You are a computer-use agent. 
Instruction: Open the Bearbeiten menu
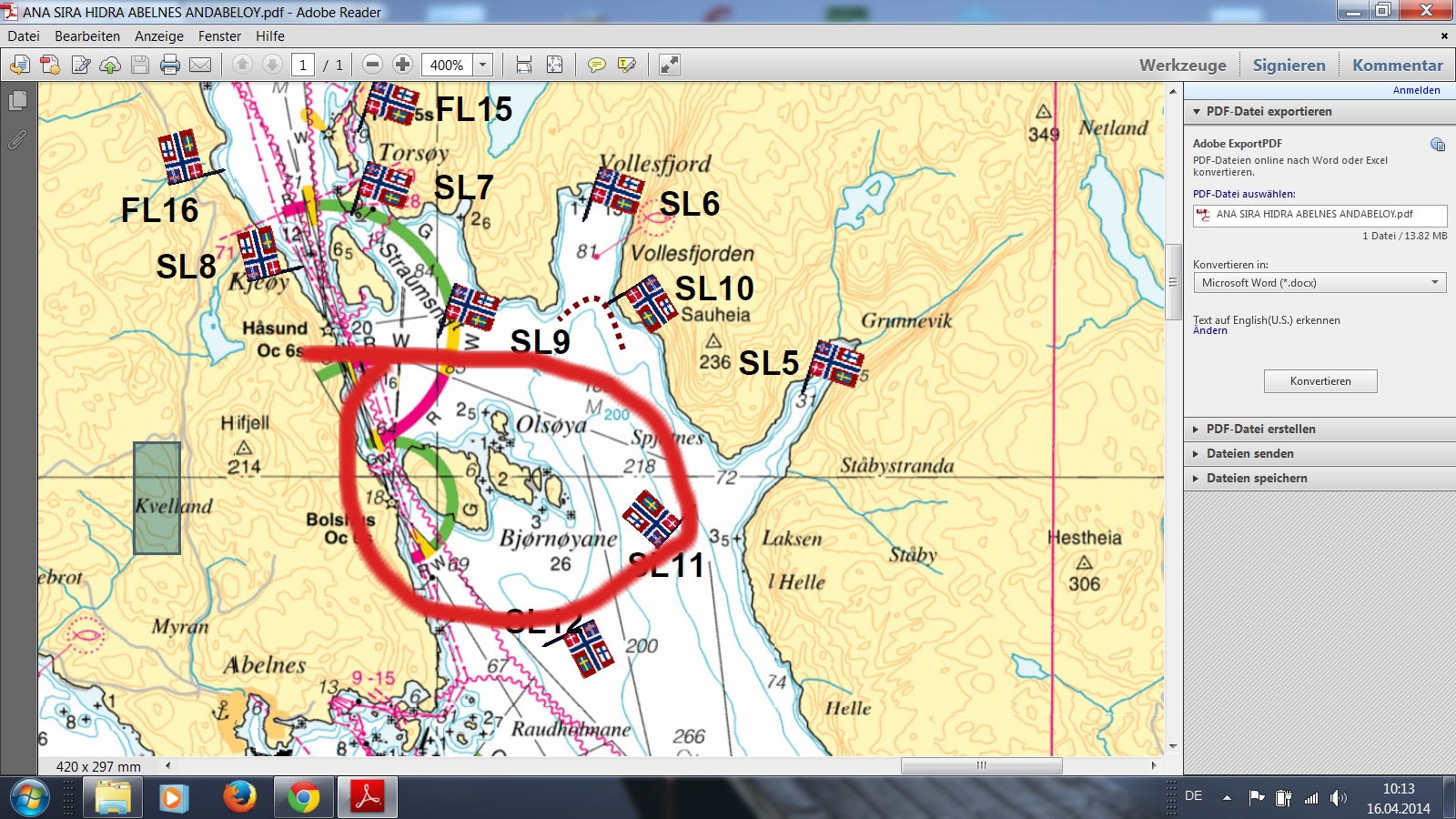[x=87, y=36]
